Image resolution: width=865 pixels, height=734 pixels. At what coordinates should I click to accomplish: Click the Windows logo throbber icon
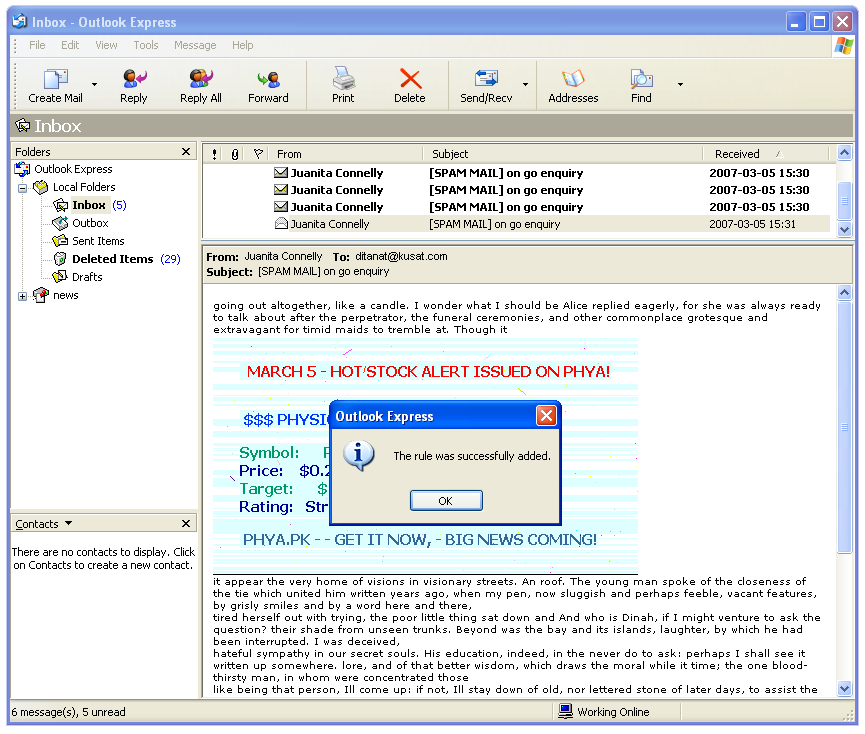click(843, 45)
